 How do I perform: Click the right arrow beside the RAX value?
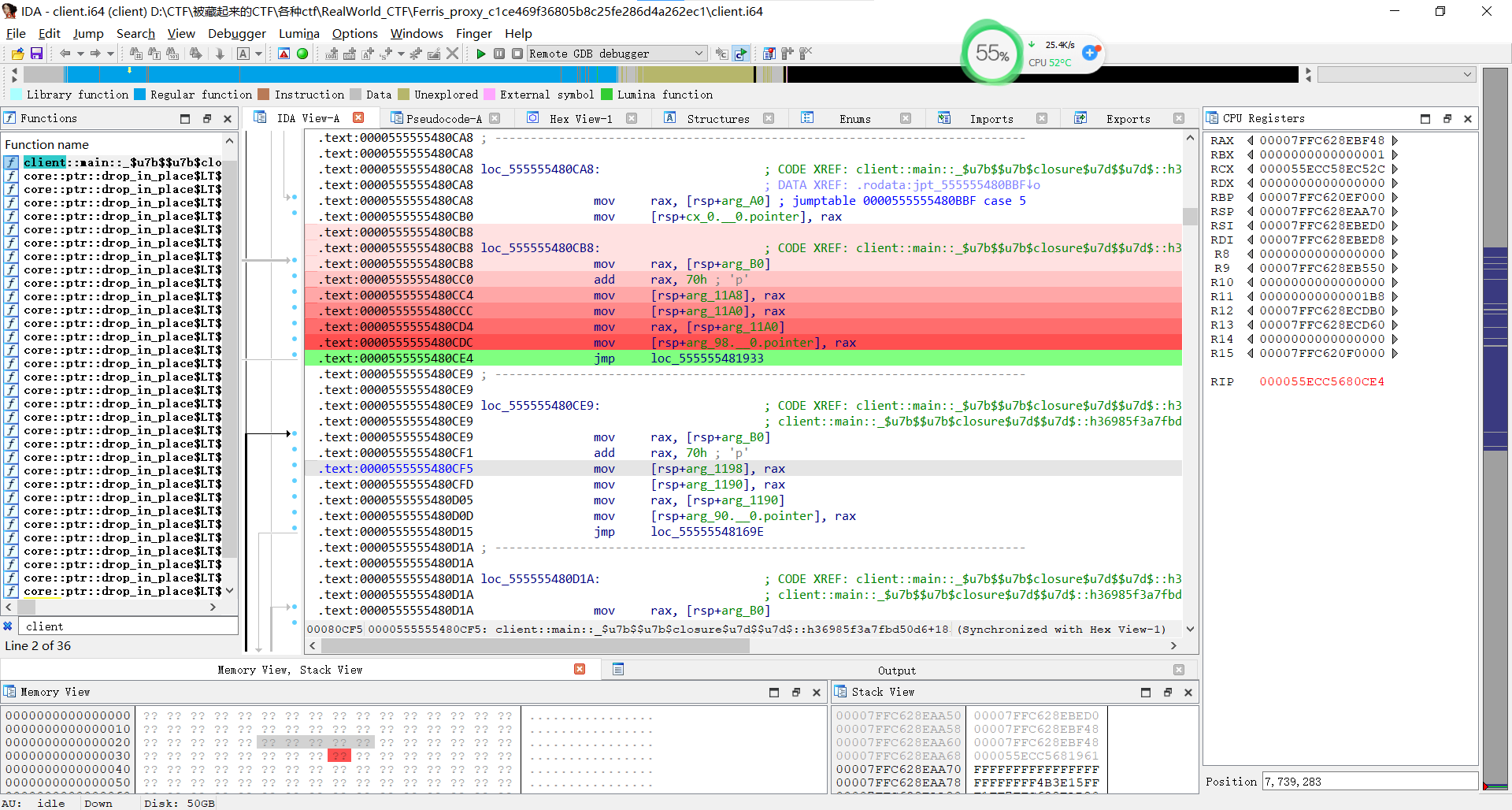pyautogui.click(x=1395, y=141)
